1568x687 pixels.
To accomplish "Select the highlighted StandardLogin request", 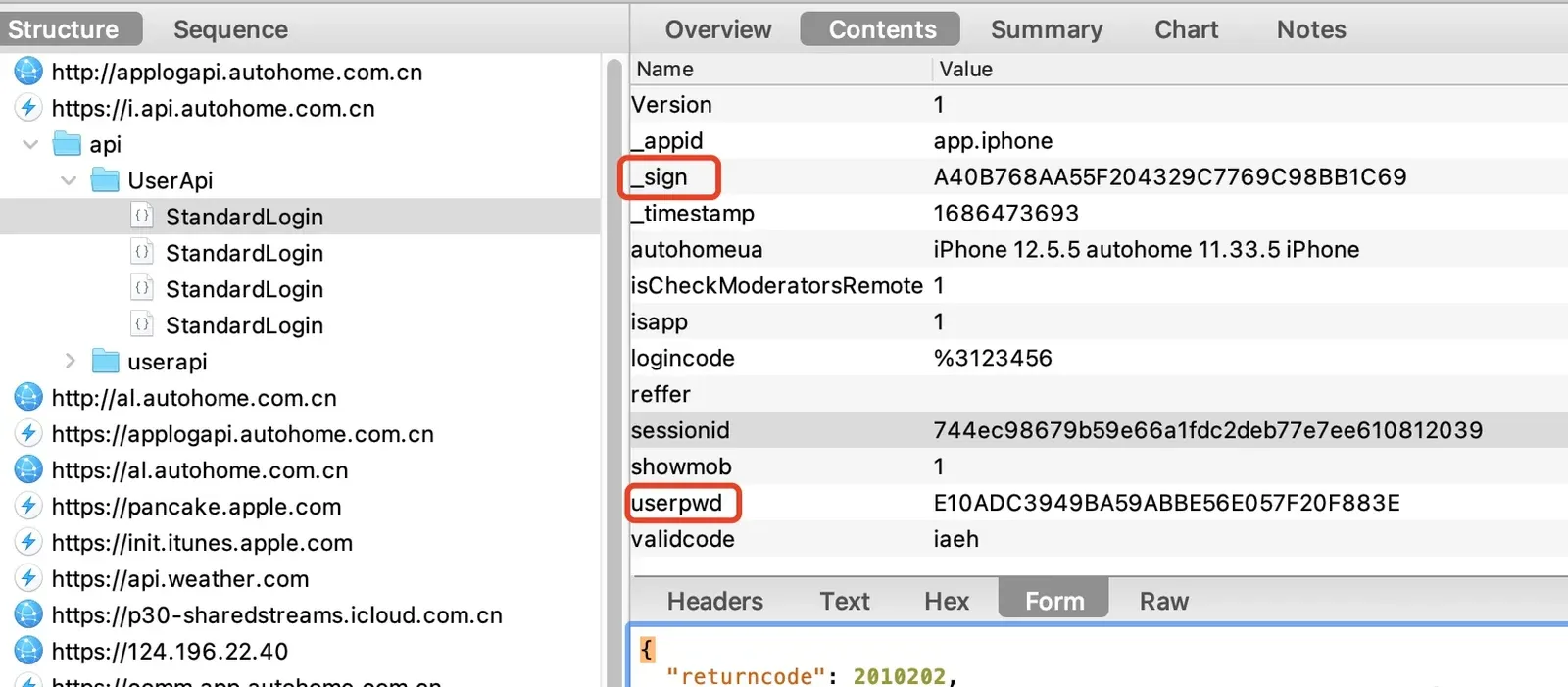I will click(x=300, y=217).
